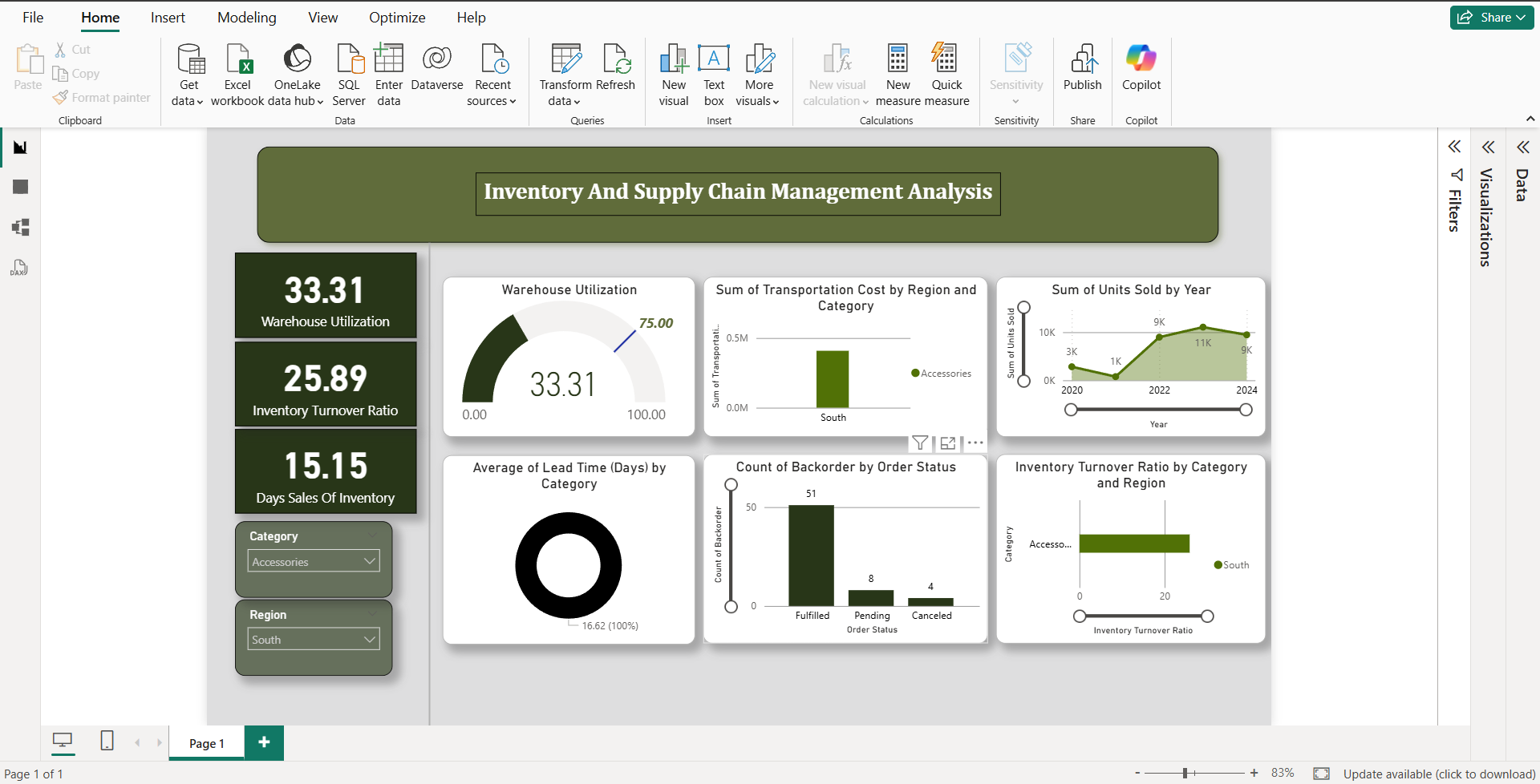Connect to SQL Server data

click(349, 75)
